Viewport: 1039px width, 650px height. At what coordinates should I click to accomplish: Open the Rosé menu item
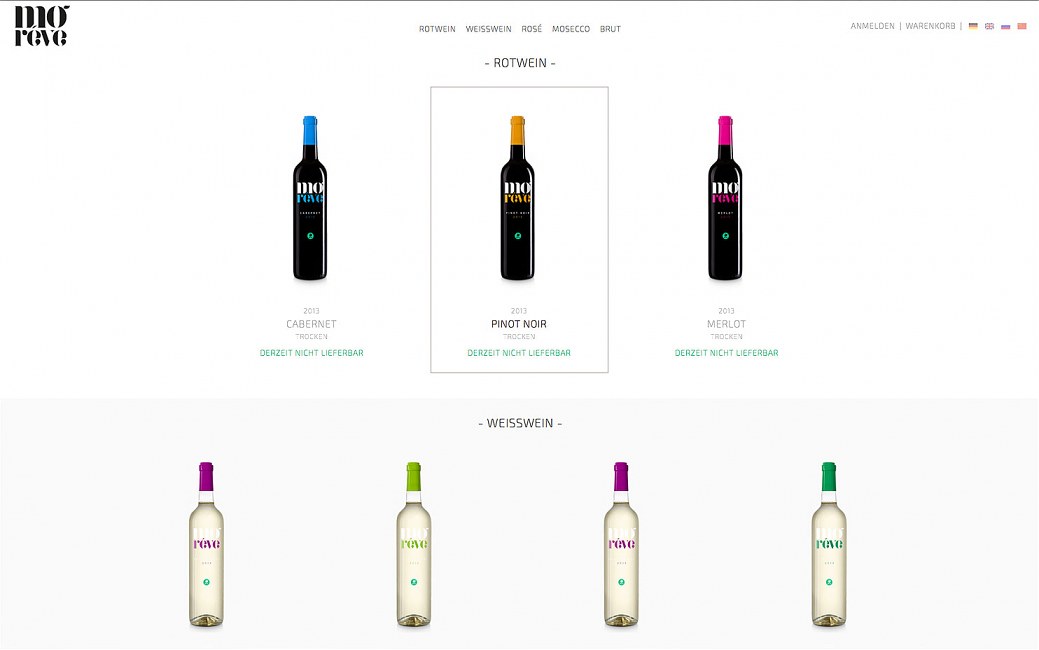[531, 29]
